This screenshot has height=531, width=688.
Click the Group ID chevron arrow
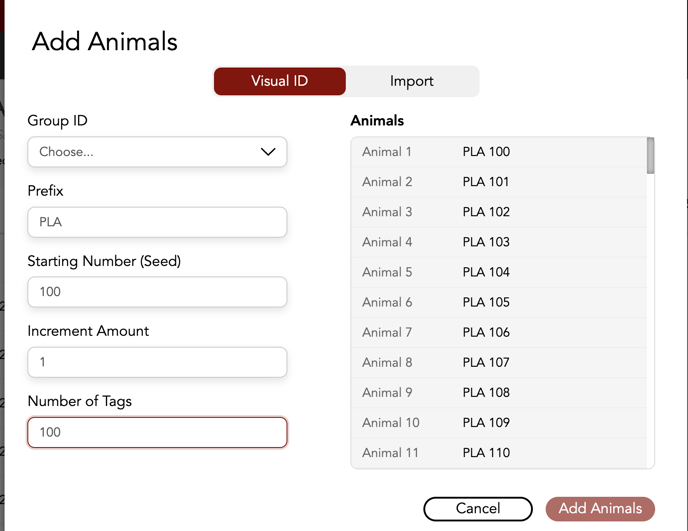268,152
